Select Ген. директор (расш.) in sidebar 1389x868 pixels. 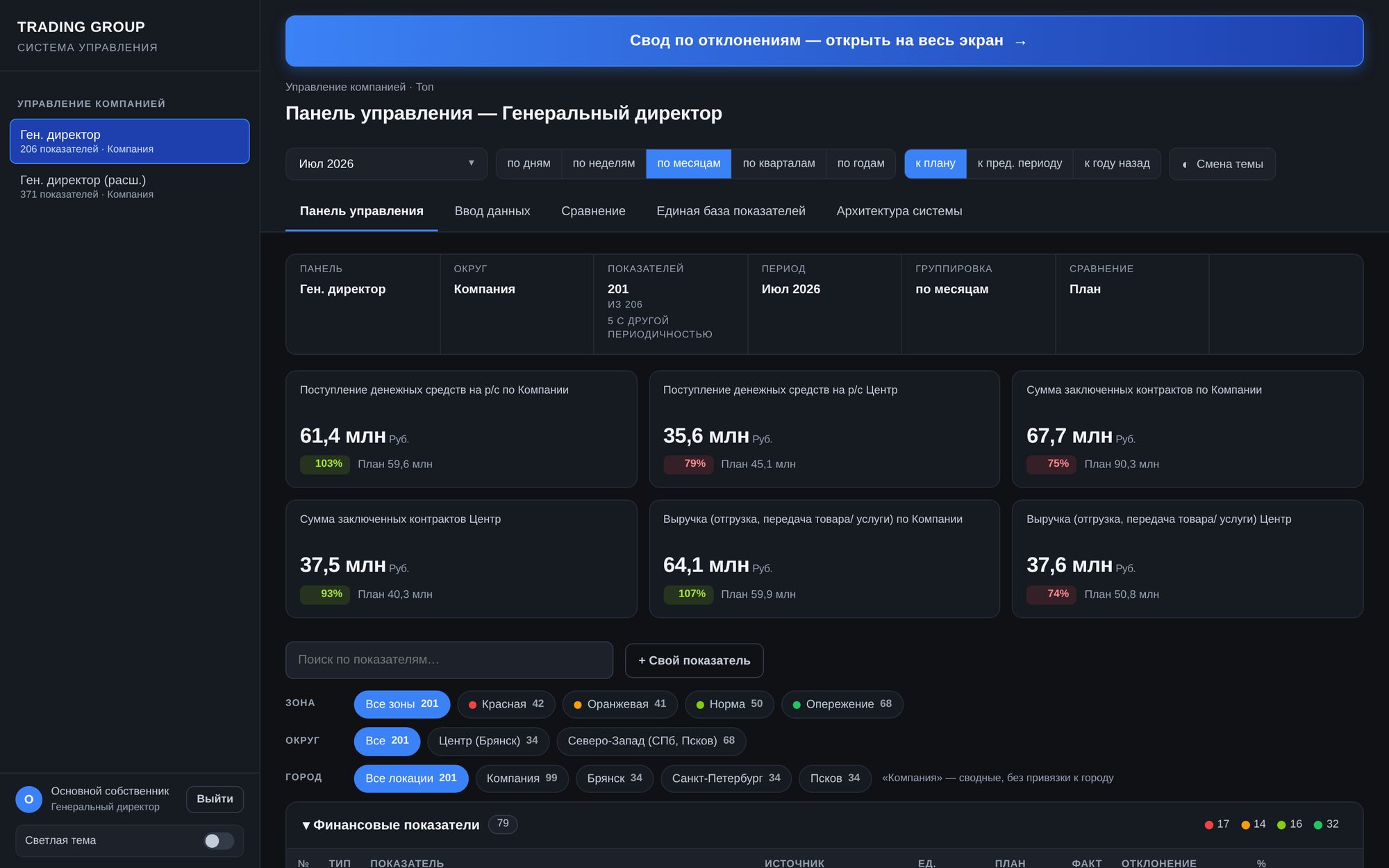pos(130,186)
